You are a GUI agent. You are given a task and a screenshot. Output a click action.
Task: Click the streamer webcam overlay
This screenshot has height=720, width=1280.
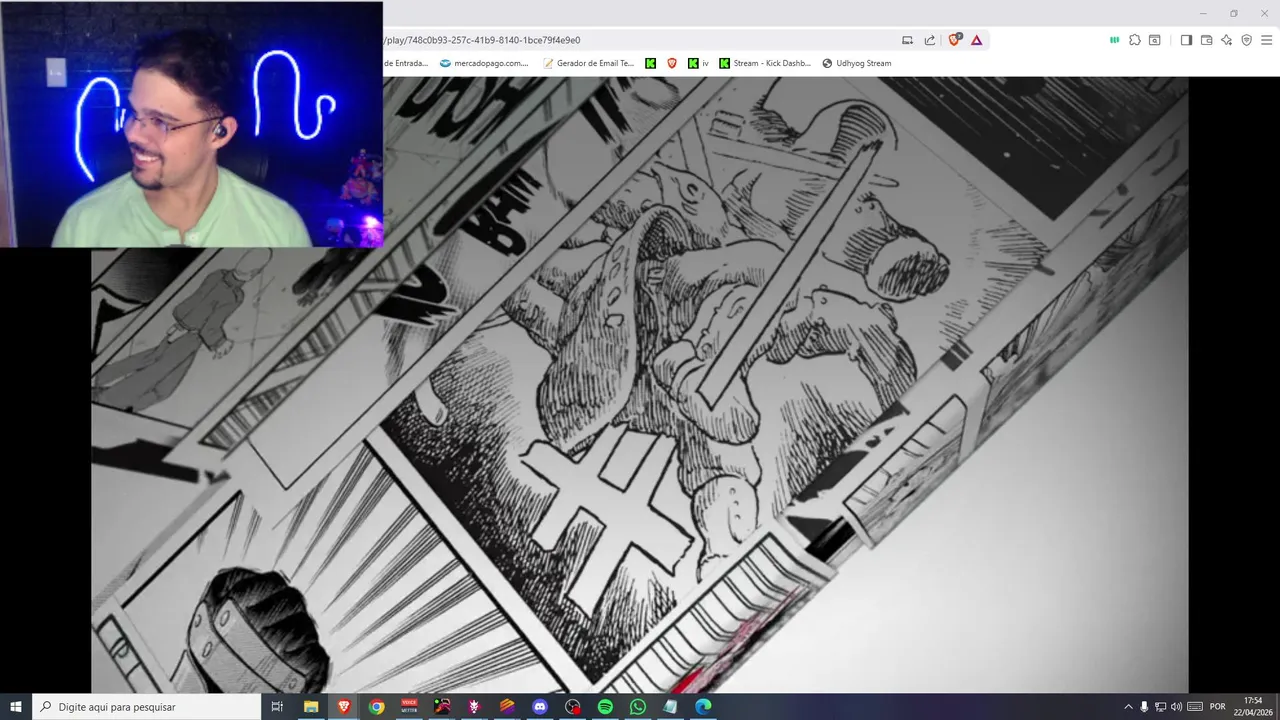coord(191,124)
